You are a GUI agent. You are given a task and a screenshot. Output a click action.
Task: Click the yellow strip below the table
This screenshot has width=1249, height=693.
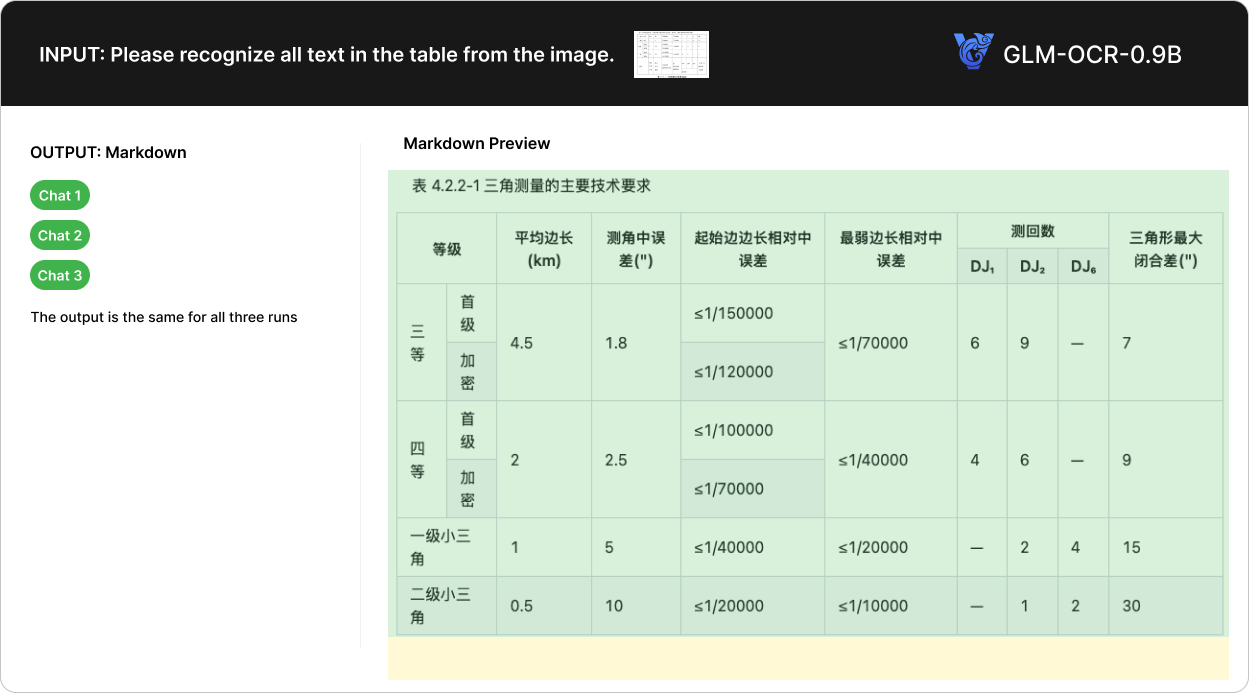807,659
